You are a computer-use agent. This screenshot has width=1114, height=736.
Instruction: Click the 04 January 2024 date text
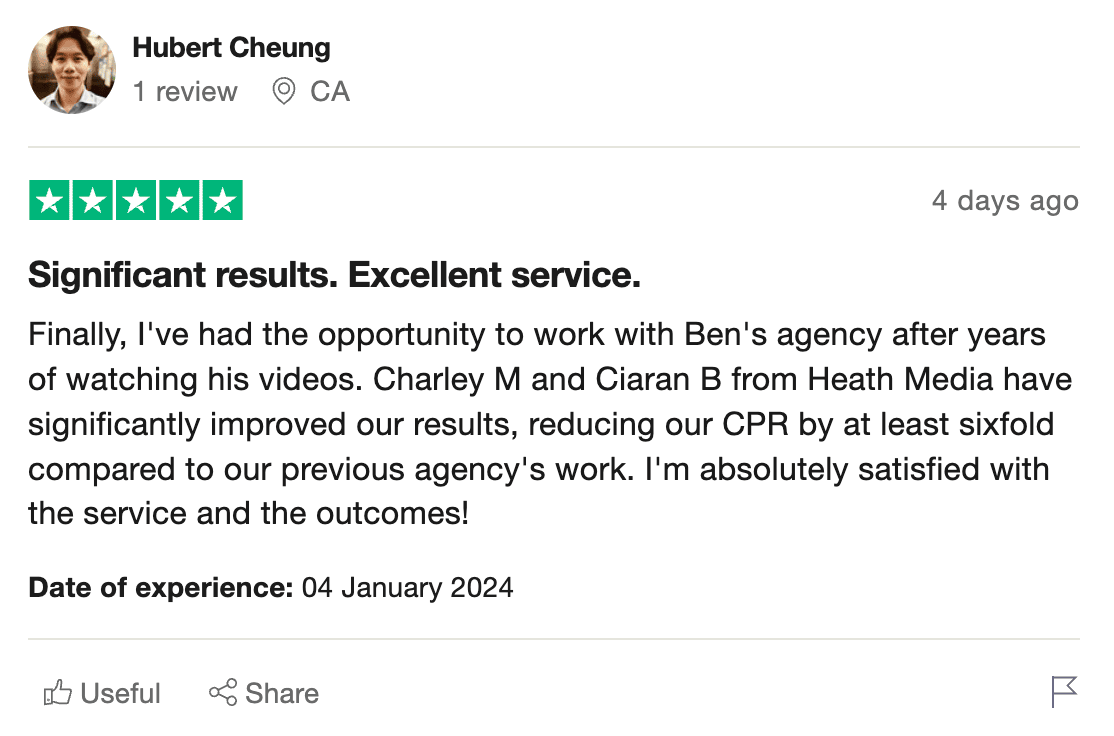407,587
